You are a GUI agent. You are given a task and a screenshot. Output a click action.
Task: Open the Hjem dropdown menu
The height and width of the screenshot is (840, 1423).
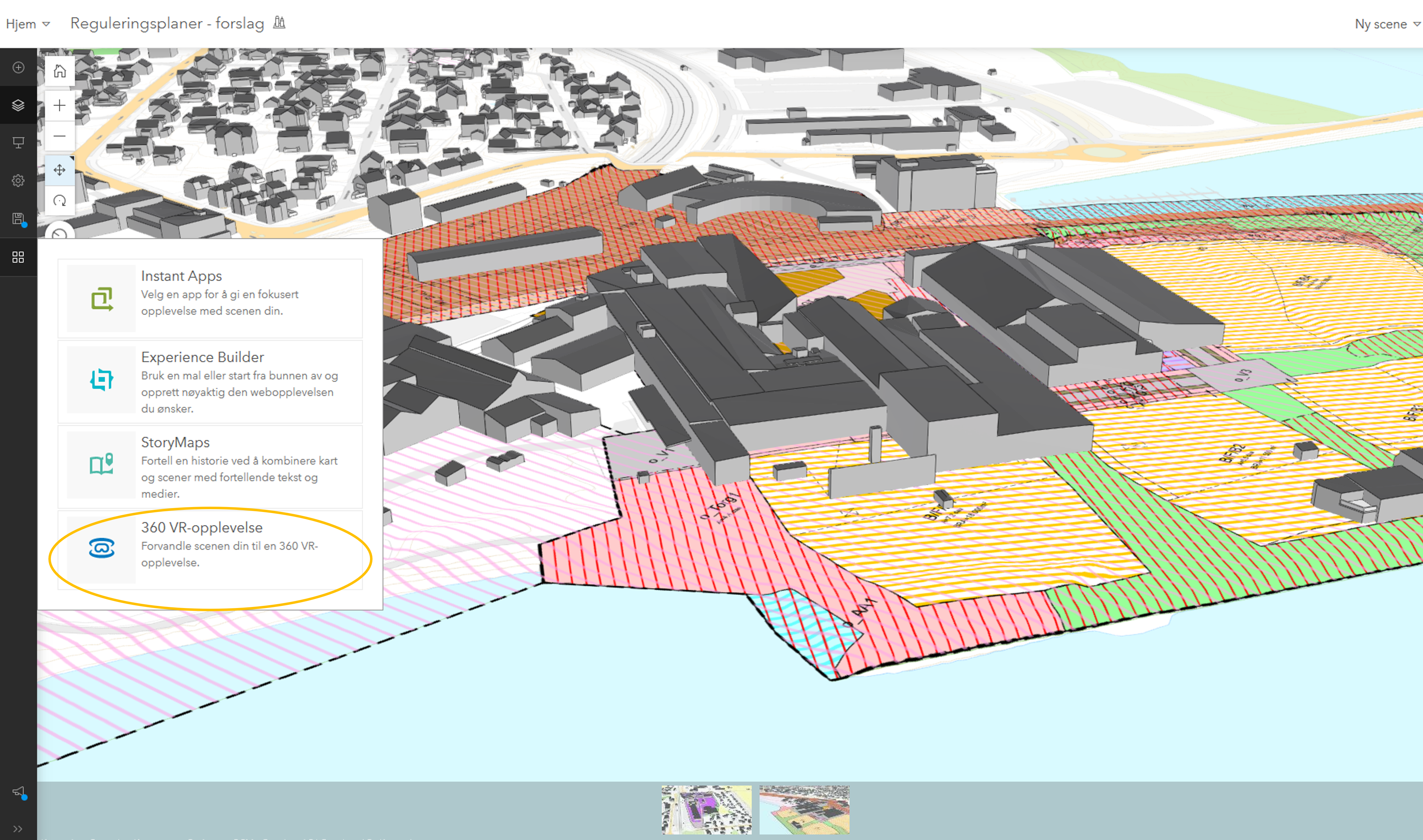28,24
